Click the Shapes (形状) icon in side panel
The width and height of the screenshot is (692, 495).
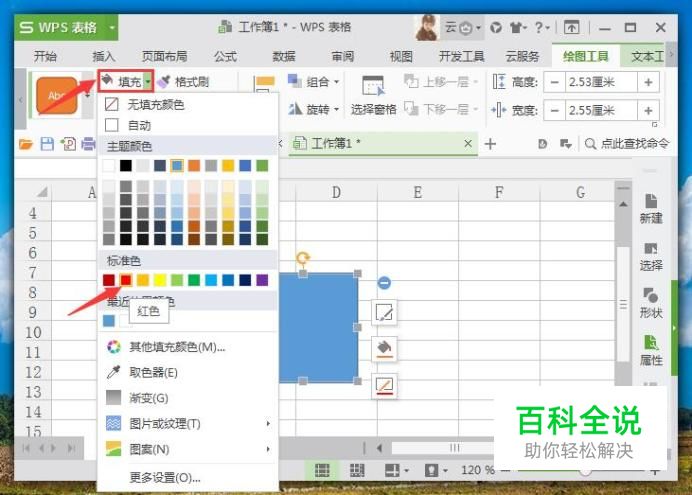[x=651, y=295]
